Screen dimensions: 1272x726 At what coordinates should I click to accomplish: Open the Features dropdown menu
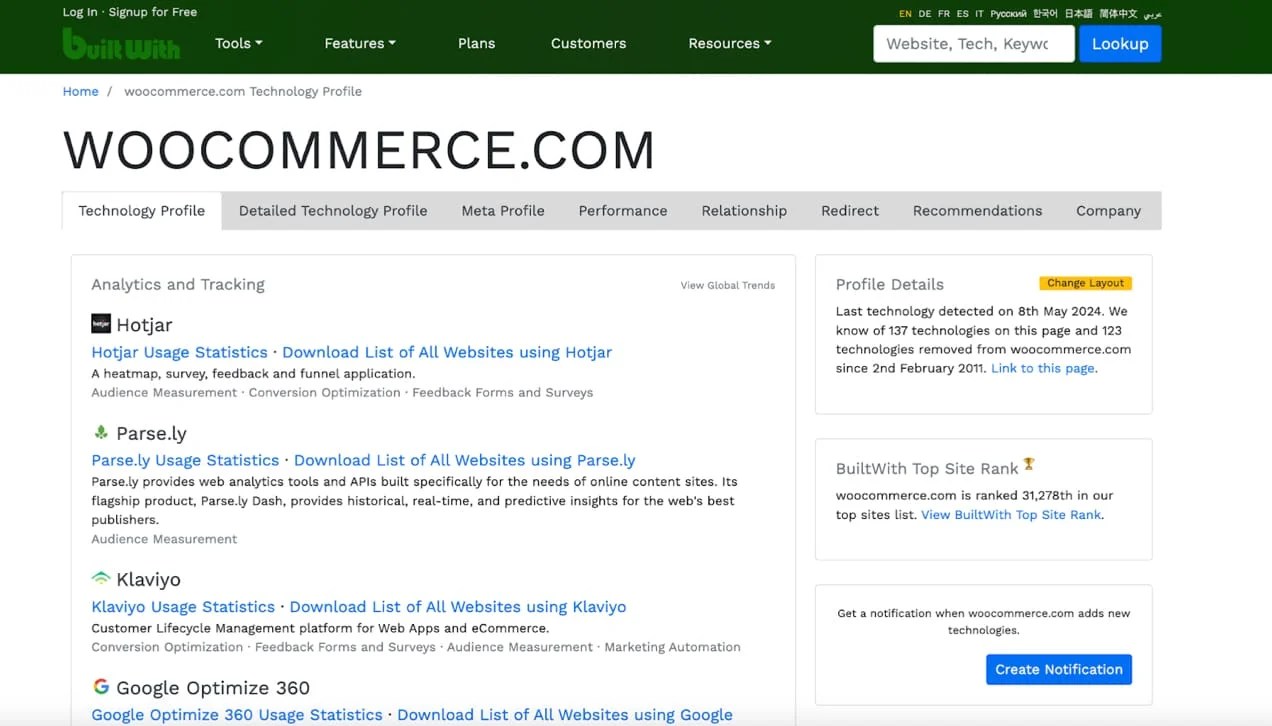[360, 43]
